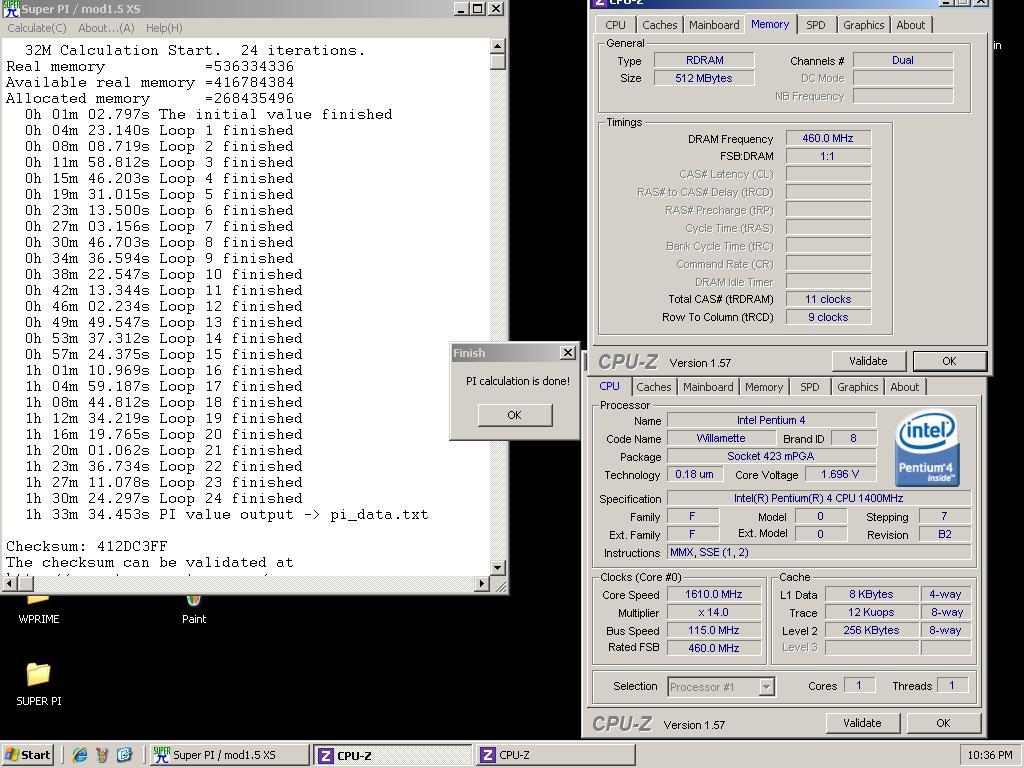
Task: Open Mainboard tab in lower CPU-Z window
Action: pos(708,387)
